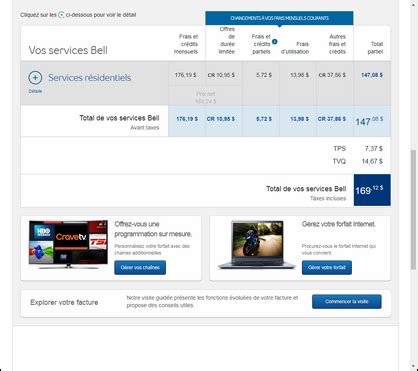Image resolution: width=418 pixels, height=371 pixels.
Task: Open the Détails link under Services résidentiels
Action: point(35,91)
